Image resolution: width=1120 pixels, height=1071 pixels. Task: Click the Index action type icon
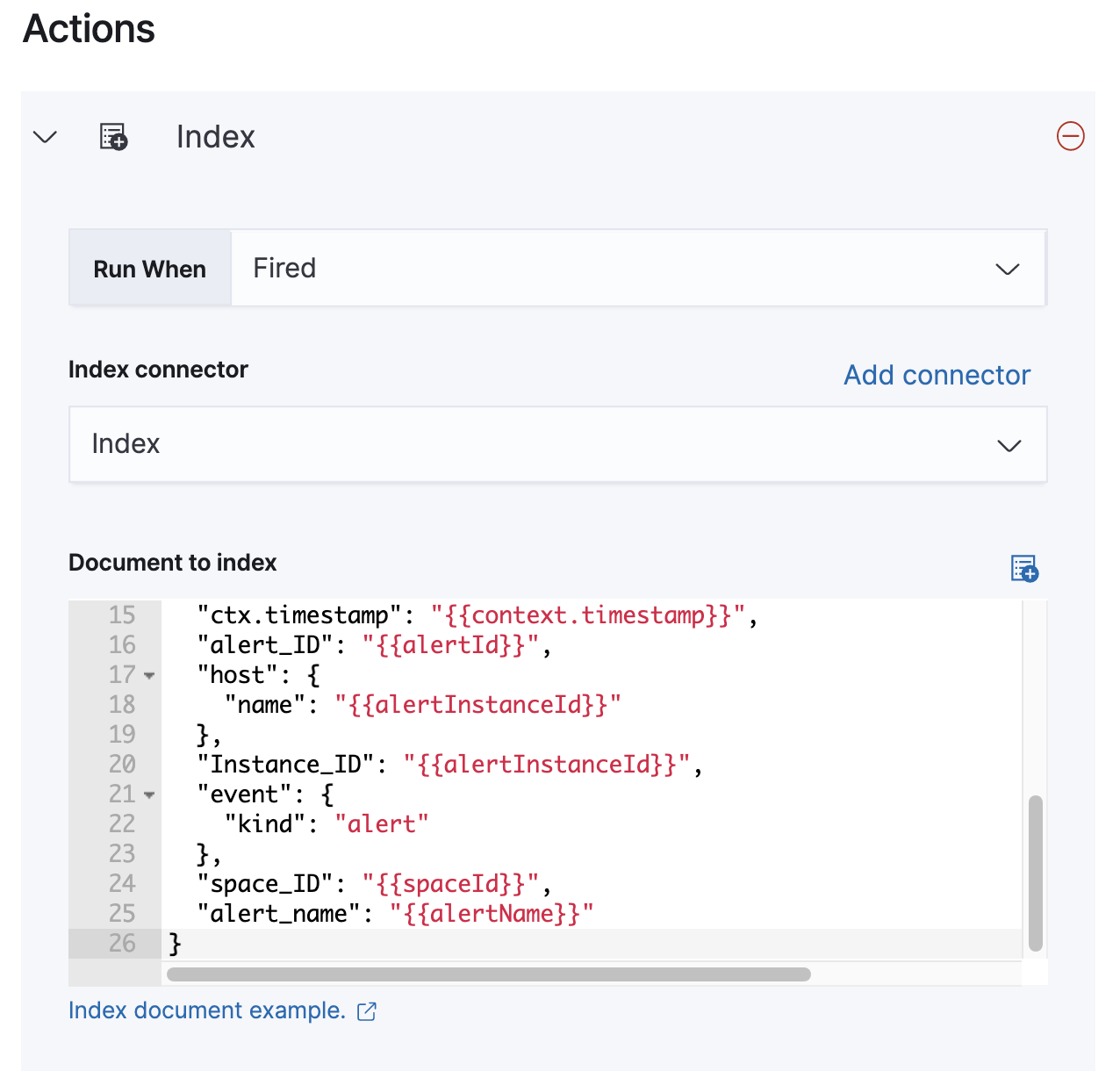(113, 137)
